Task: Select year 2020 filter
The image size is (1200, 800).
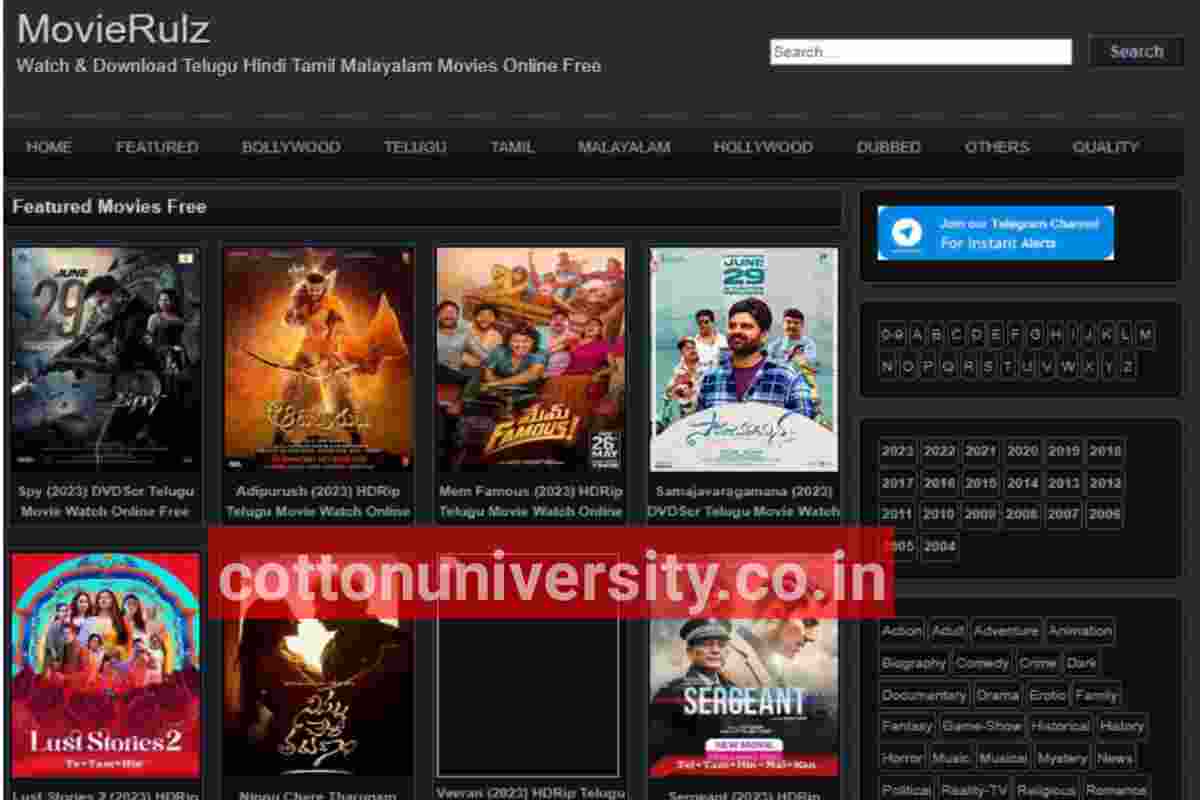Action: 1022,451
